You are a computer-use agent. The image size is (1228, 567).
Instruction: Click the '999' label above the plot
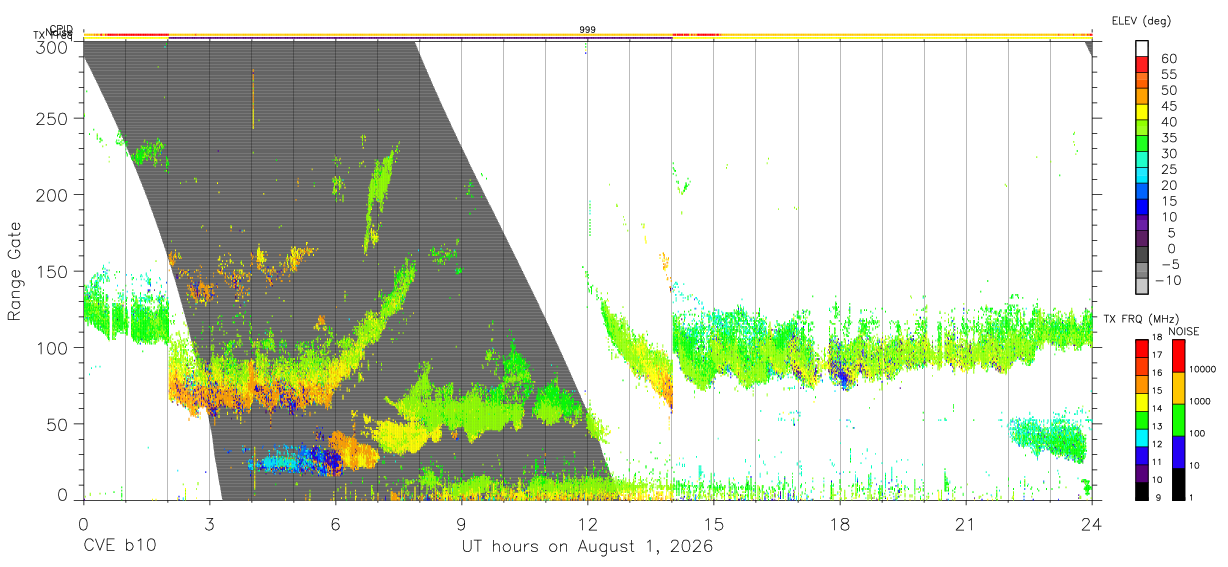pyautogui.click(x=587, y=31)
